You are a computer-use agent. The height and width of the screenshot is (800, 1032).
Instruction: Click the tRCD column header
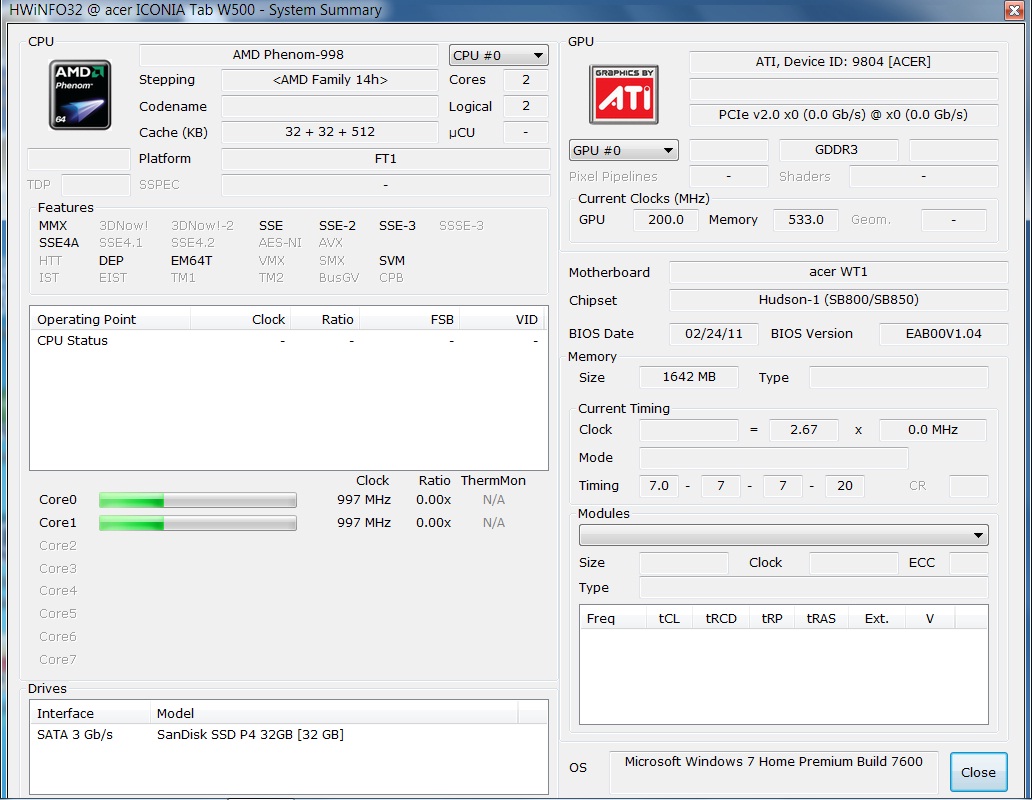721,618
